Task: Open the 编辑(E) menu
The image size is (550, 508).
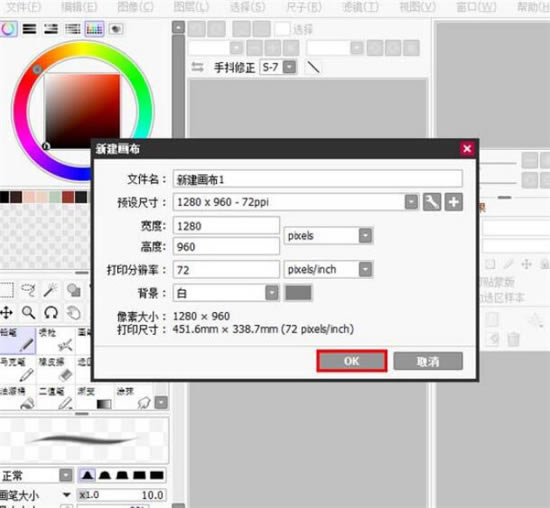Action: click(79, 7)
